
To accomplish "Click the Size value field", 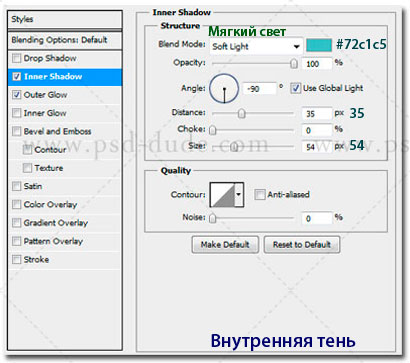I will click(x=317, y=147).
